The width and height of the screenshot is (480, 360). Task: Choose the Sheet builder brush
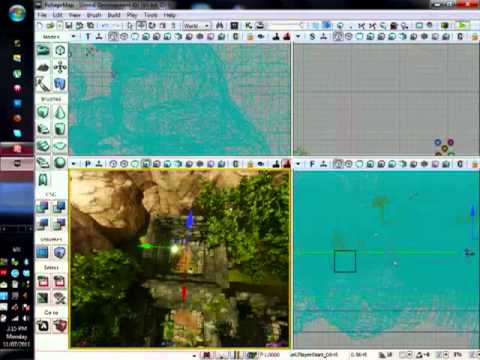(x=60, y=145)
